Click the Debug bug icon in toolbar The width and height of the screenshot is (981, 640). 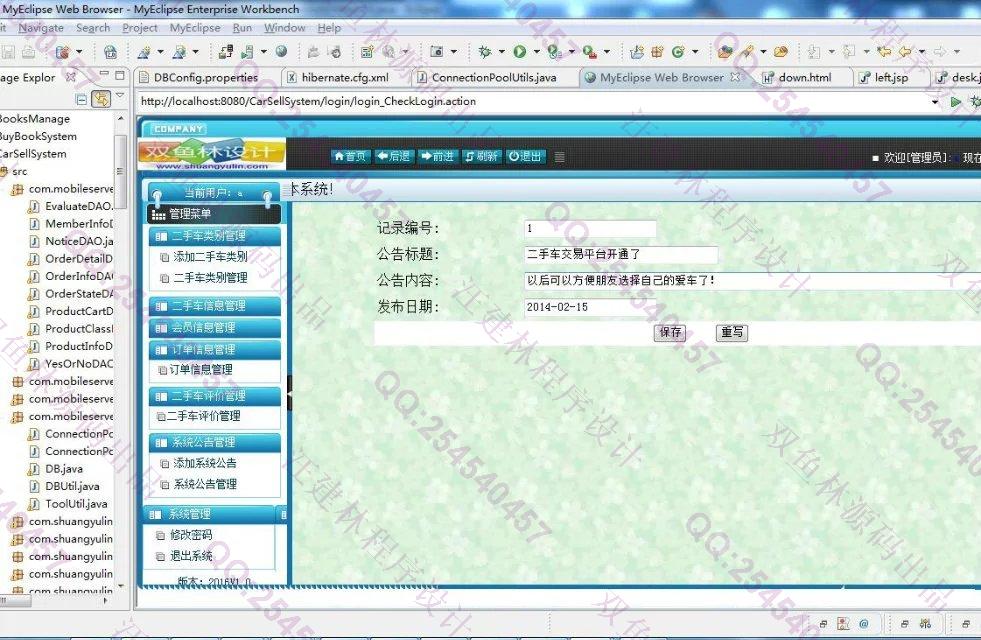[x=486, y=52]
